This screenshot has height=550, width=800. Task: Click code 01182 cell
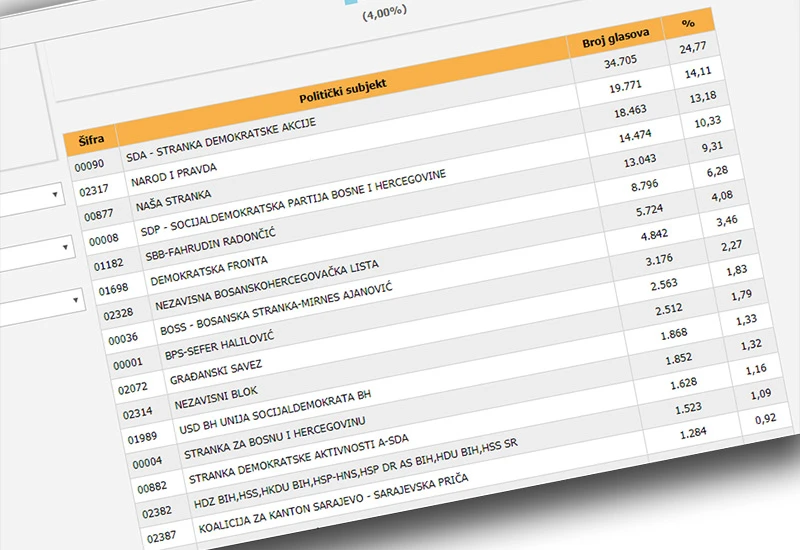[x=108, y=264]
